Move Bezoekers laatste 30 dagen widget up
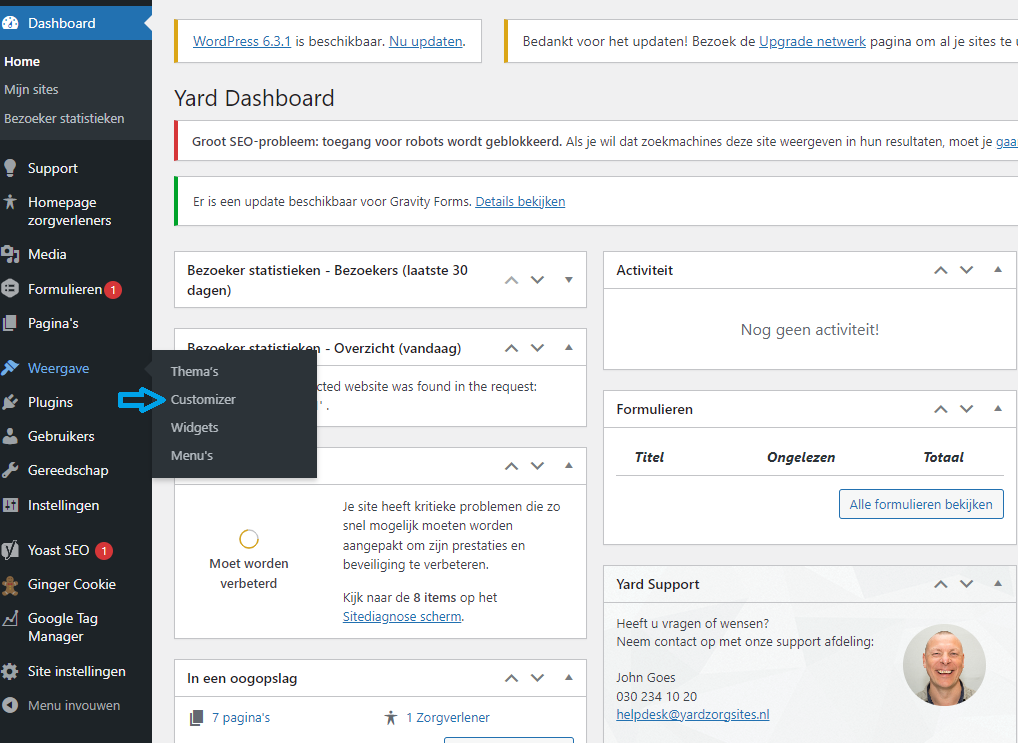1018x743 pixels. tap(512, 280)
